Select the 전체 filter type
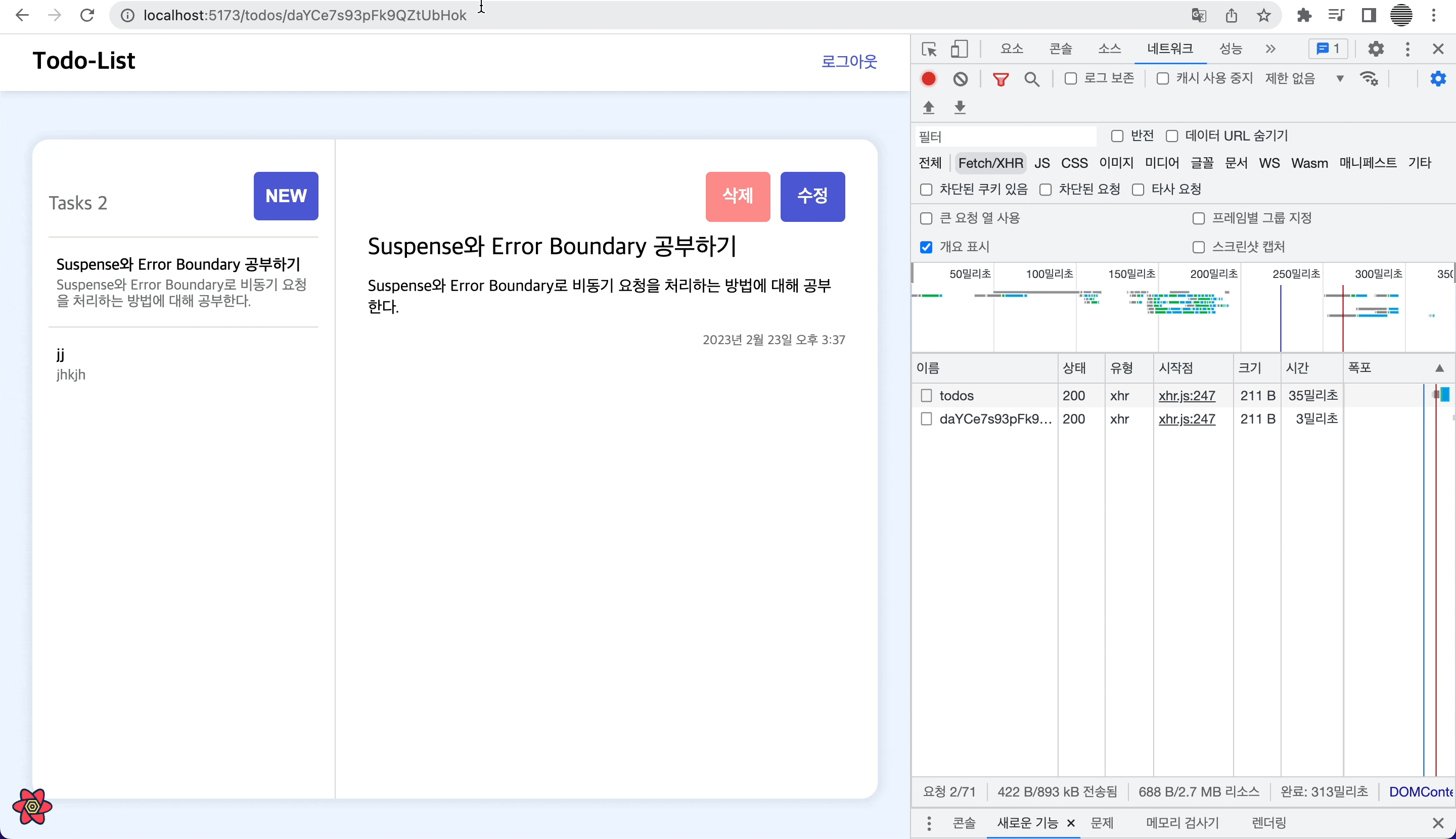 pyautogui.click(x=930, y=163)
